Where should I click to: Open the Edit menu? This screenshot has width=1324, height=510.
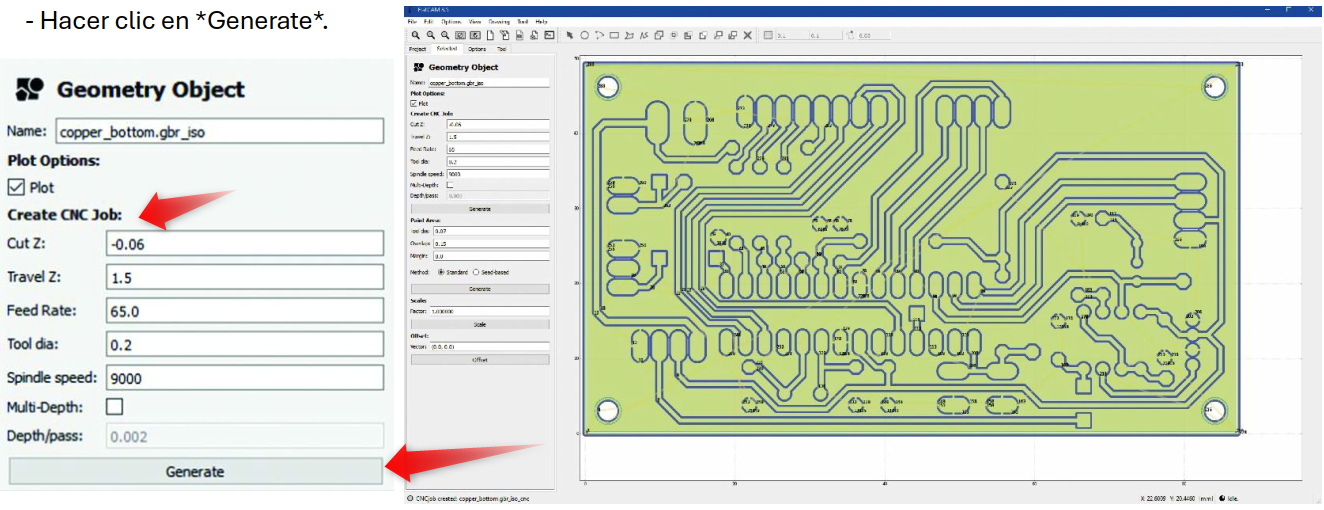[428, 21]
